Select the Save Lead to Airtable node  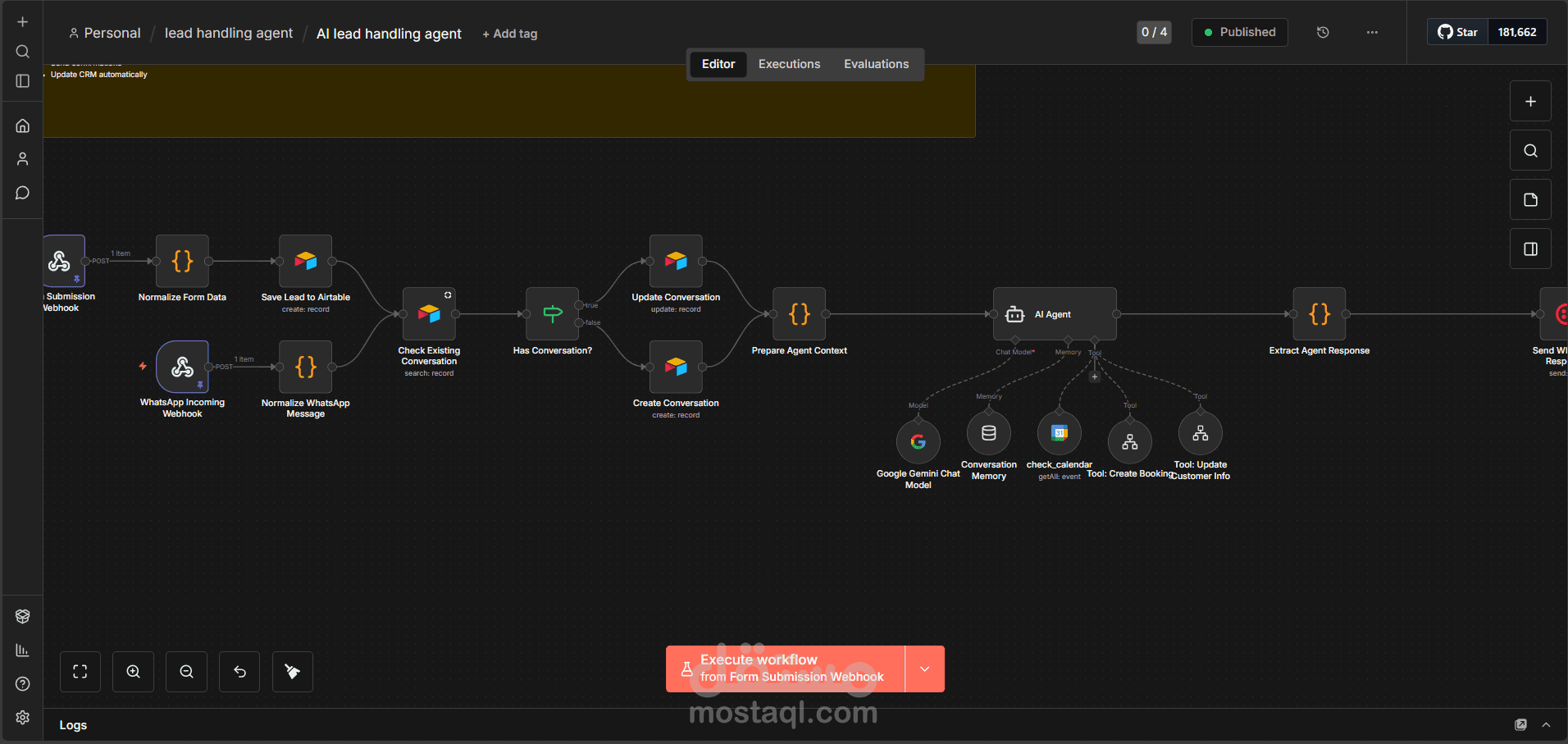coord(306,261)
